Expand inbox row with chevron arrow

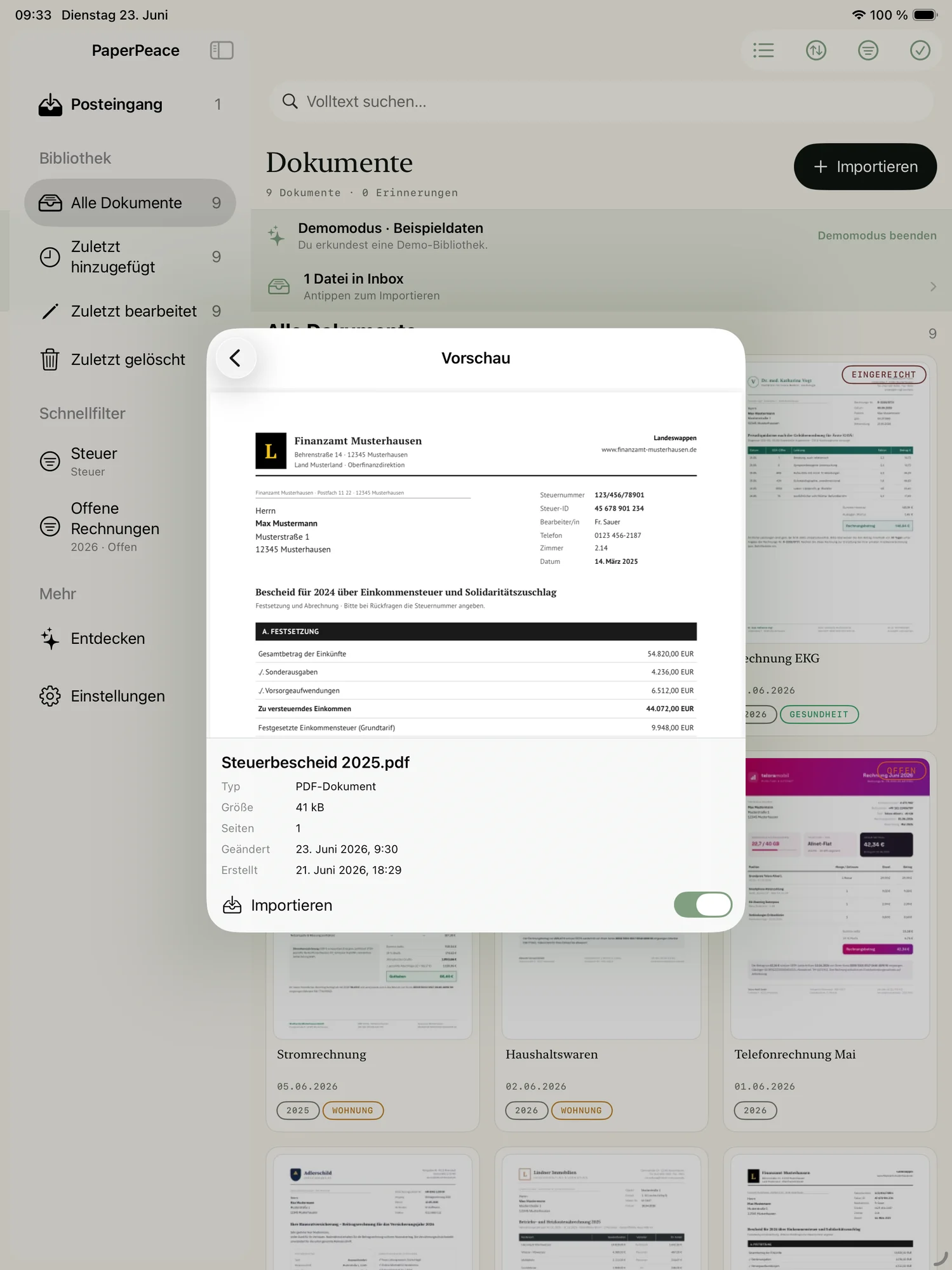click(933, 286)
